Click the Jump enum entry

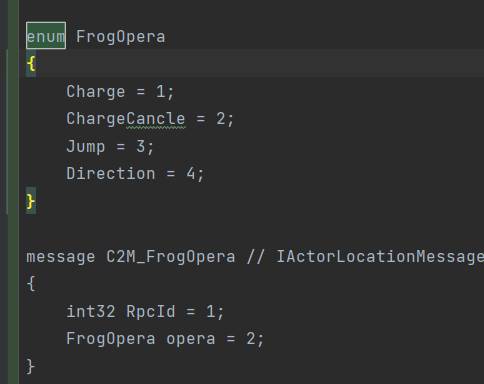pyautogui.click(x=86, y=147)
